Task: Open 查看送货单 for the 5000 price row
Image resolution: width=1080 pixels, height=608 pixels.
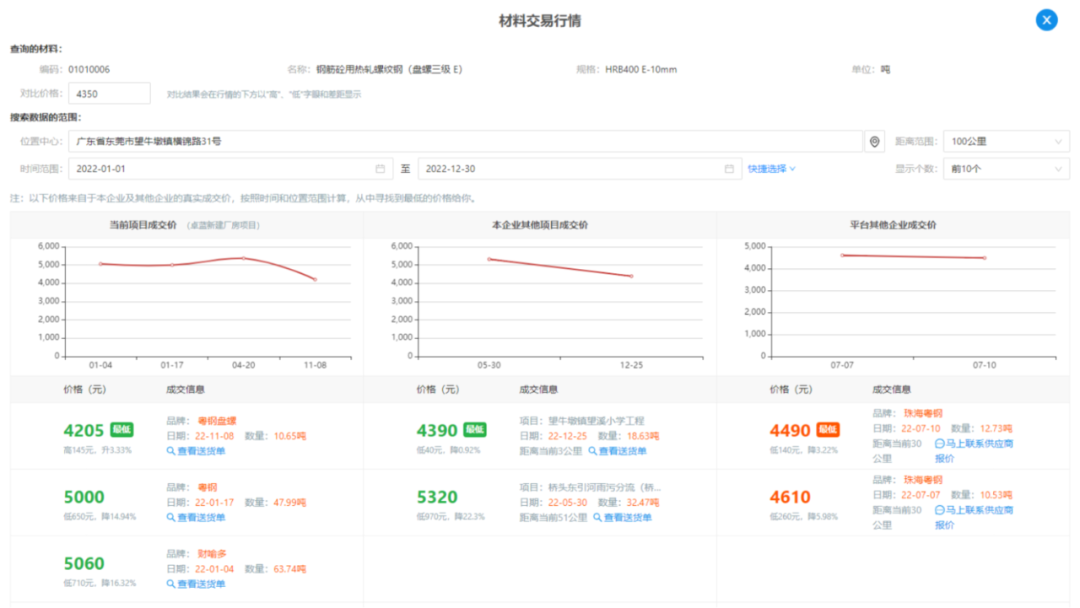Action: [x=201, y=517]
